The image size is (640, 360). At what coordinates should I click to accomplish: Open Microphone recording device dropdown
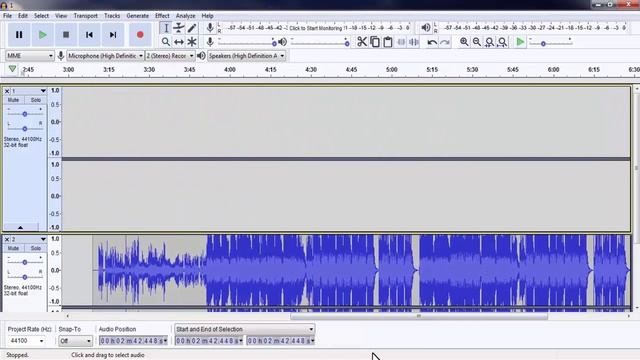click(105, 56)
